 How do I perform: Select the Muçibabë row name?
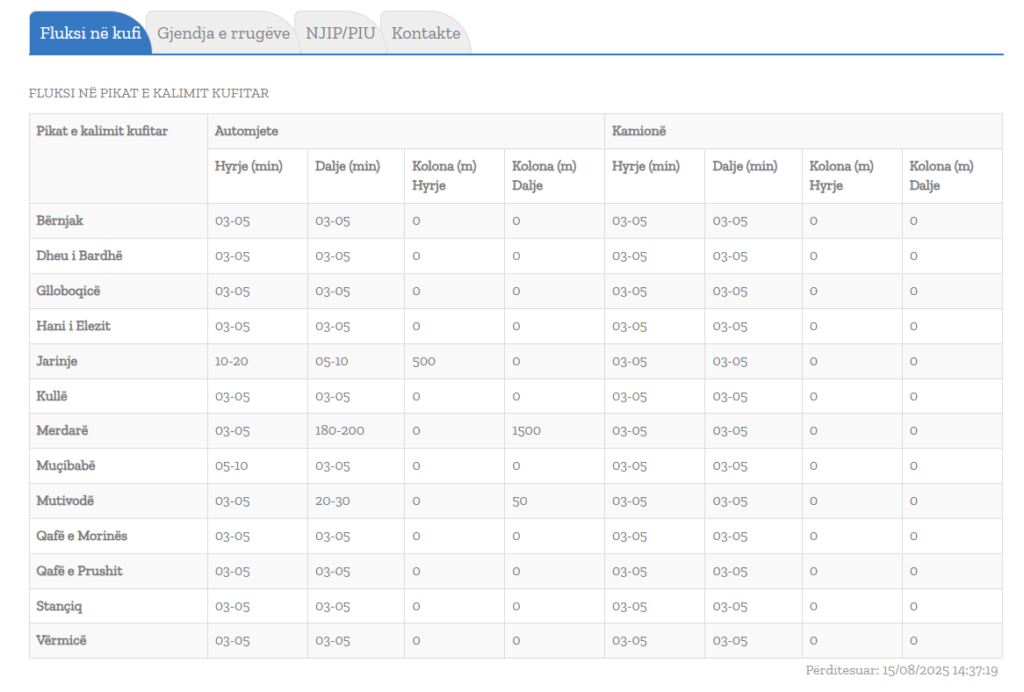(x=65, y=466)
